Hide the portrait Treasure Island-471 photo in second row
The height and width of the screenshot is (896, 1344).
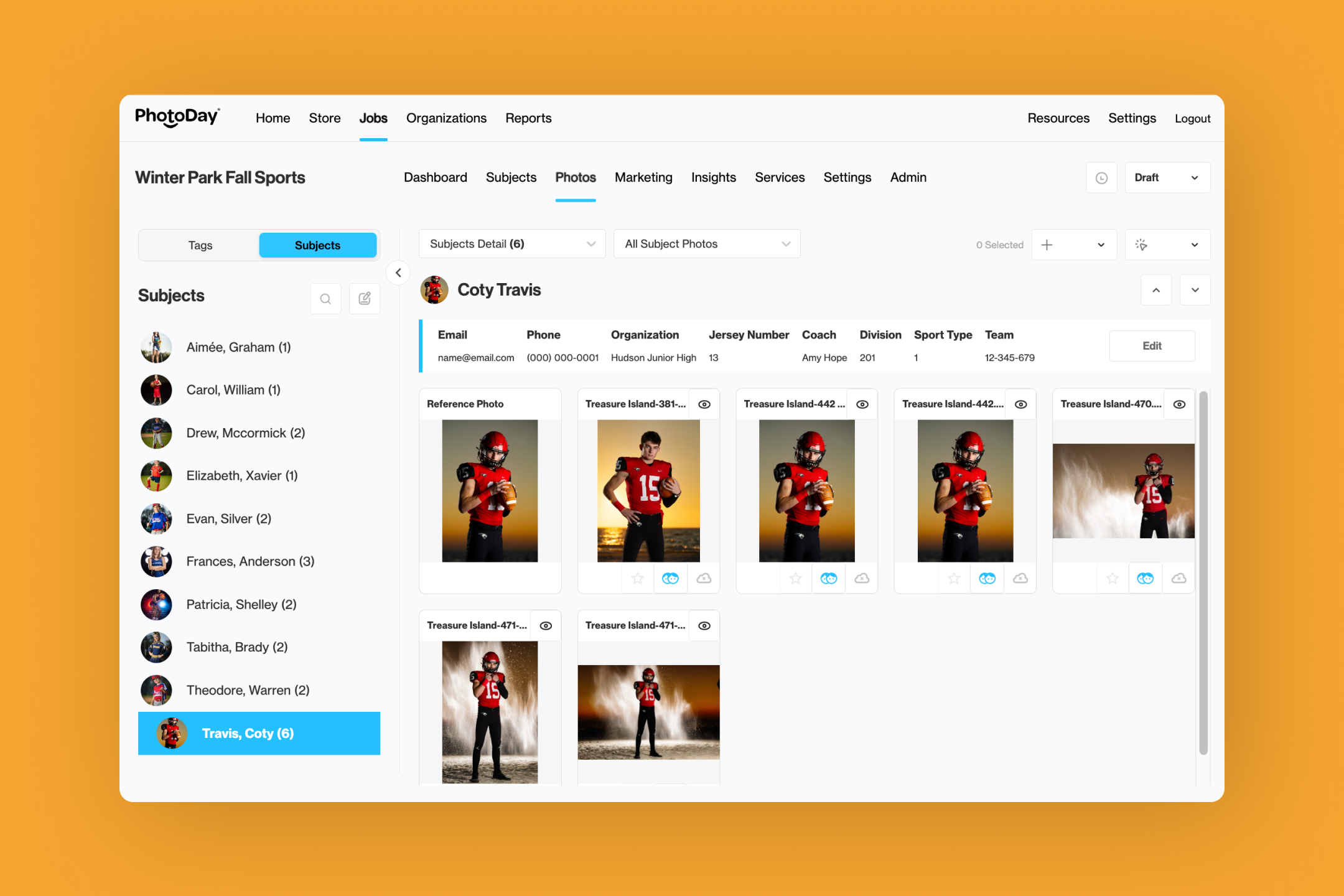tap(546, 626)
